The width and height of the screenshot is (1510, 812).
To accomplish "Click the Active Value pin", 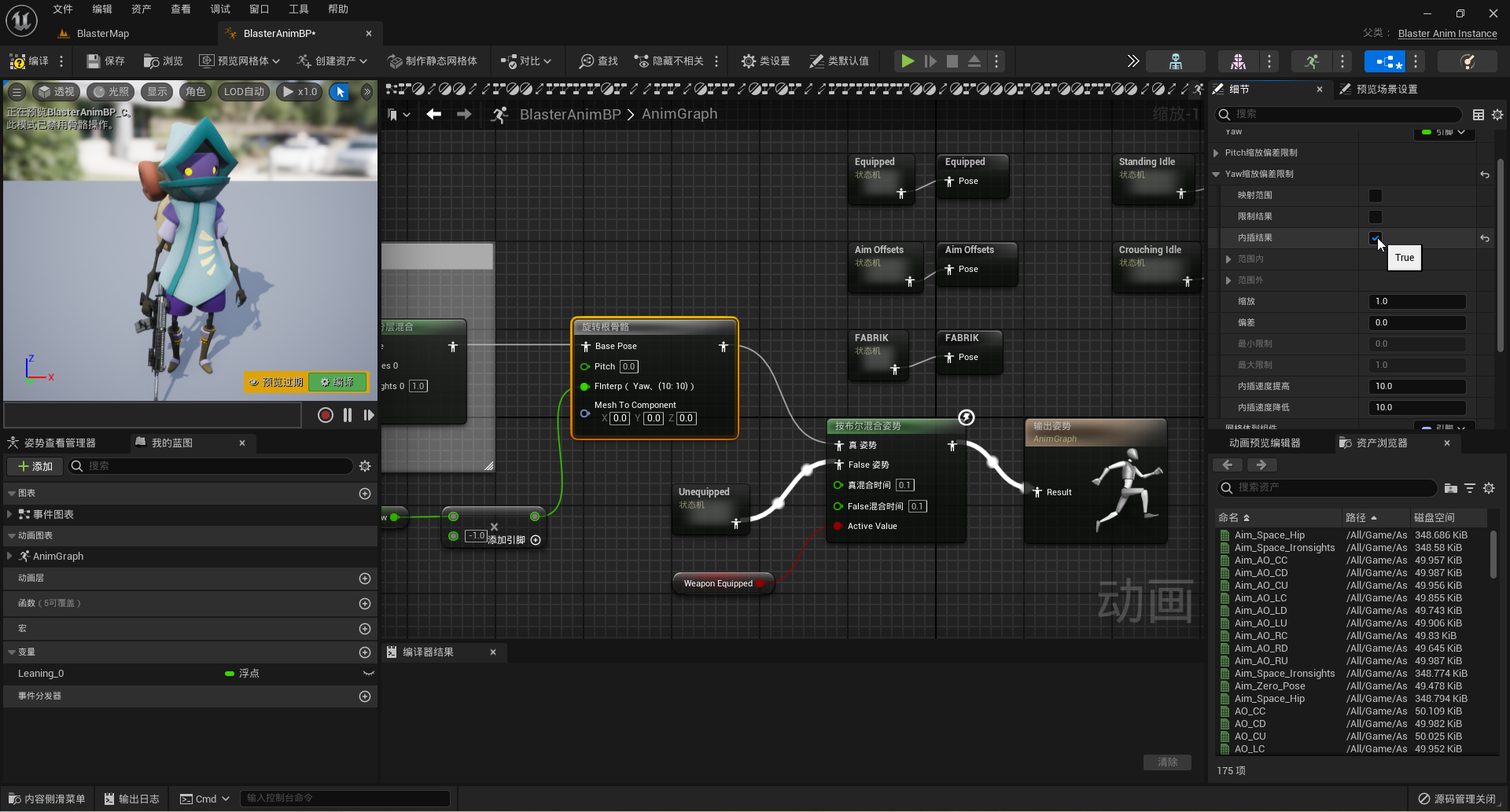I will pyautogui.click(x=838, y=526).
